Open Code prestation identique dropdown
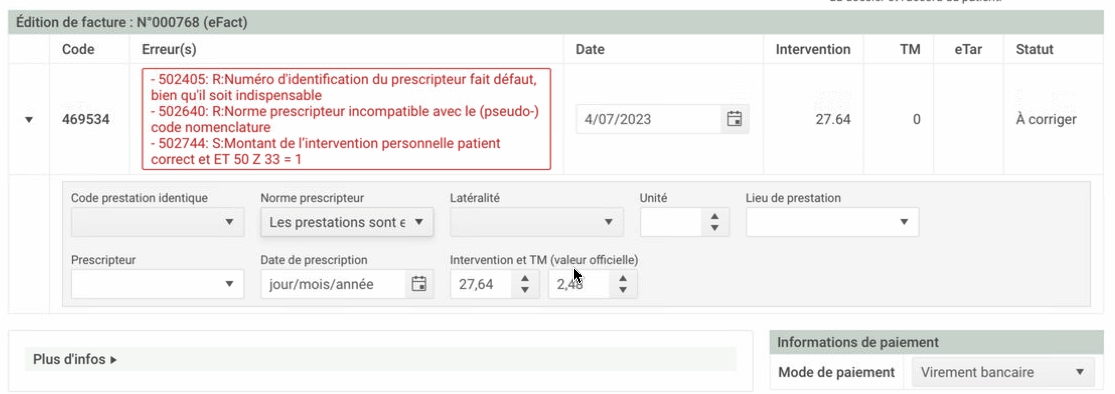Screen dimensions: 1115x394 click(x=157, y=222)
